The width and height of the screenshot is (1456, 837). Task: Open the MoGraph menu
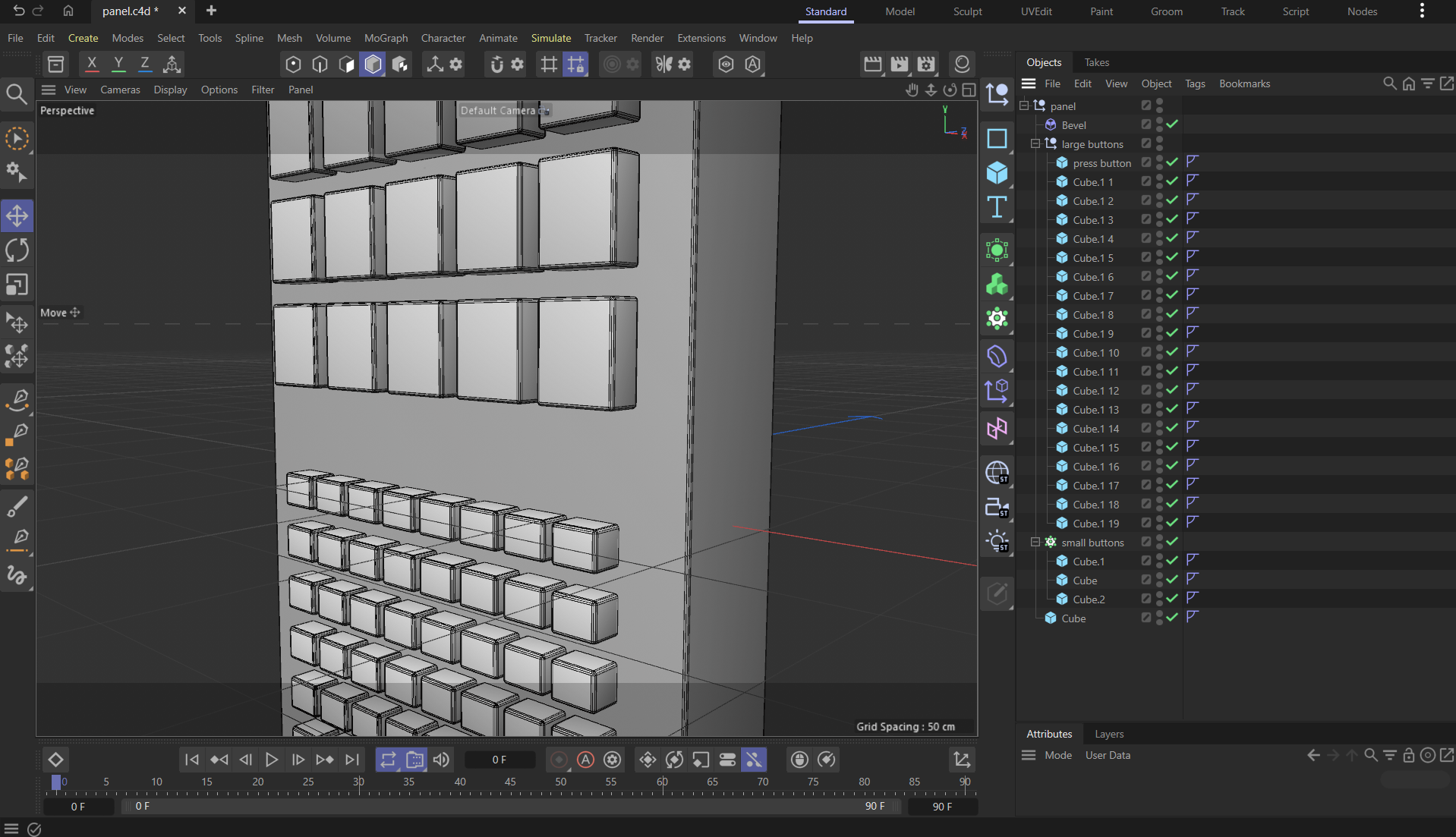coord(386,38)
